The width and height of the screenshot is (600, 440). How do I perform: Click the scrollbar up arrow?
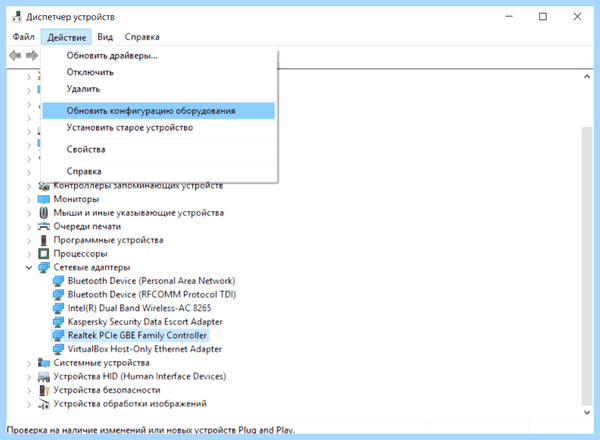click(x=587, y=77)
